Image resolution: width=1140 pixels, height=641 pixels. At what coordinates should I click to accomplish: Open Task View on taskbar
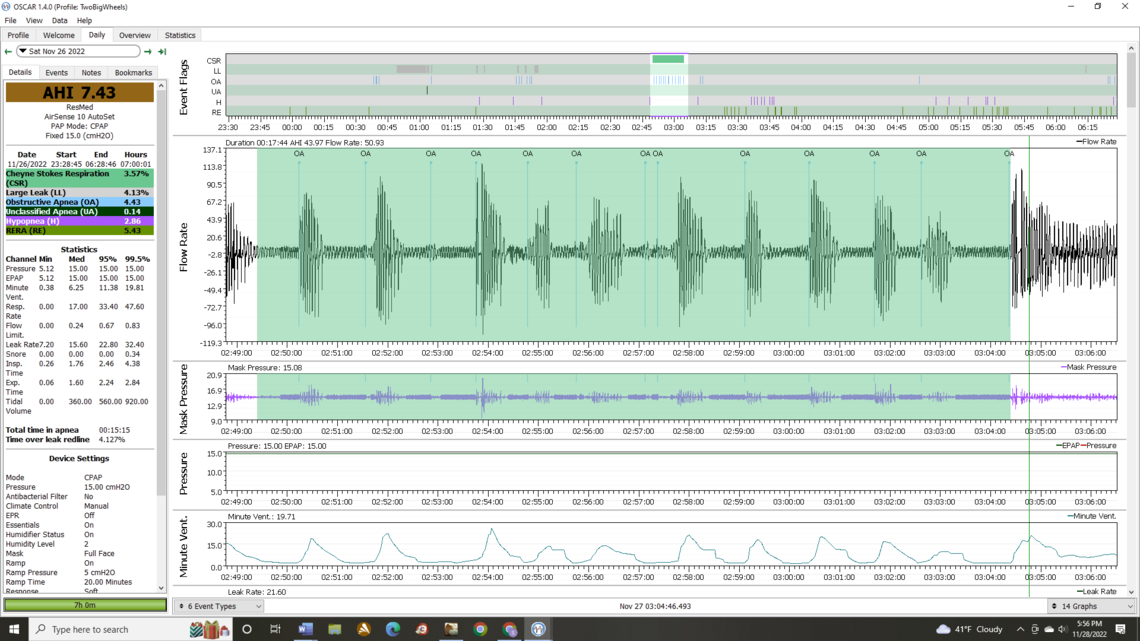(x=276, y=629)
